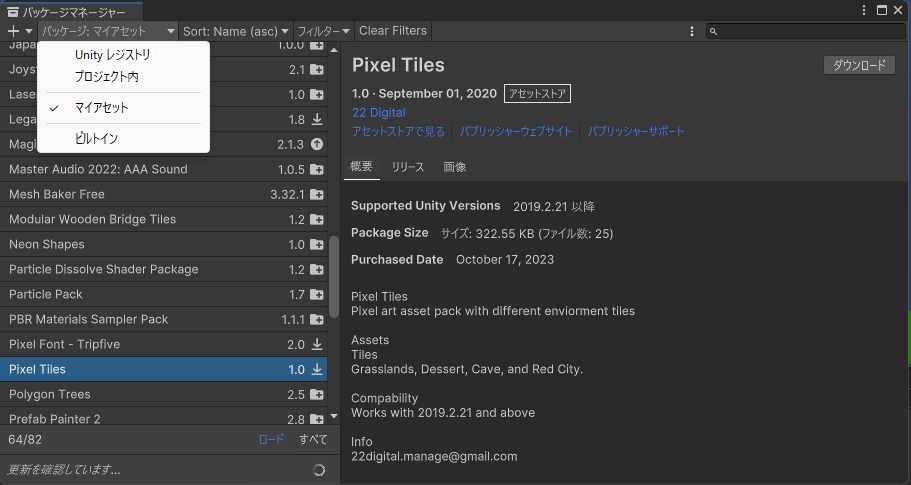
Task: Open the window kebab menu in title bar
Action: pyautogui.click(x=864, y=10)
